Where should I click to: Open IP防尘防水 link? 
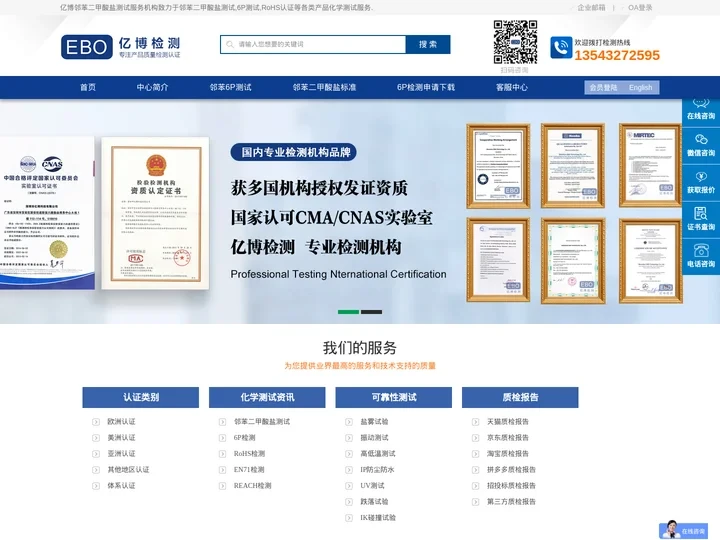377,470
